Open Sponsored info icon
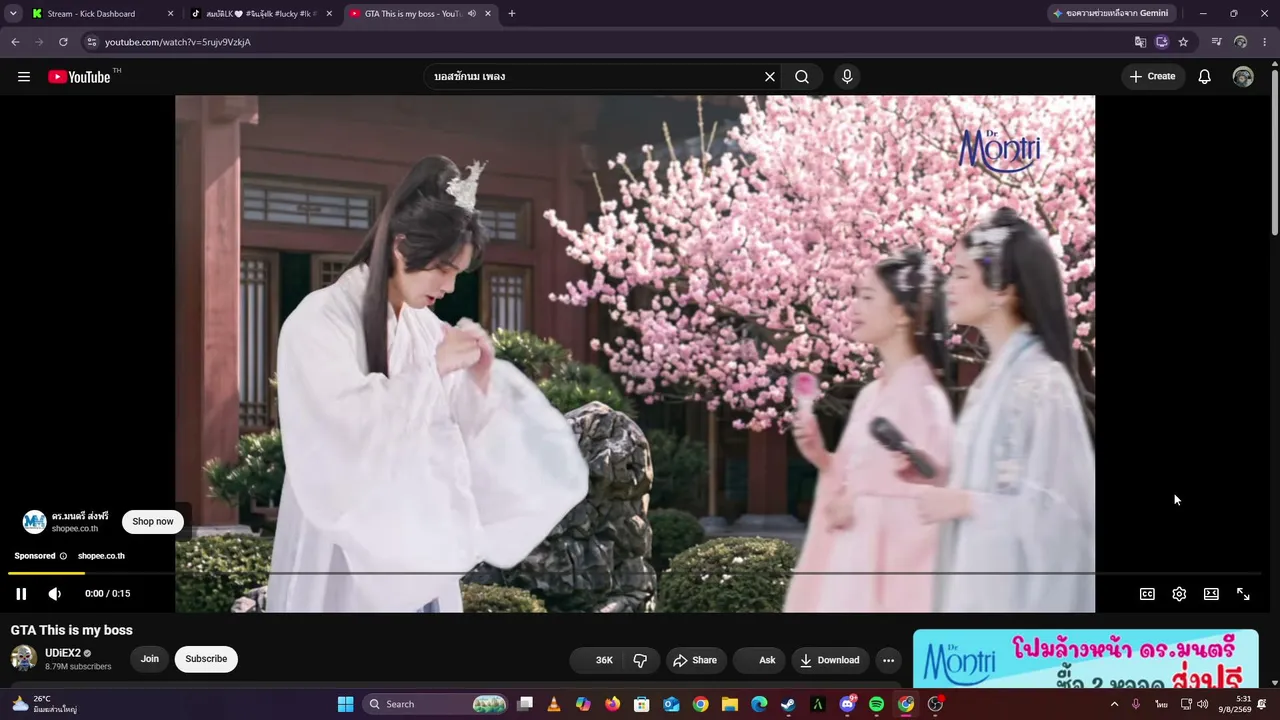 click(x=63, y=556)
